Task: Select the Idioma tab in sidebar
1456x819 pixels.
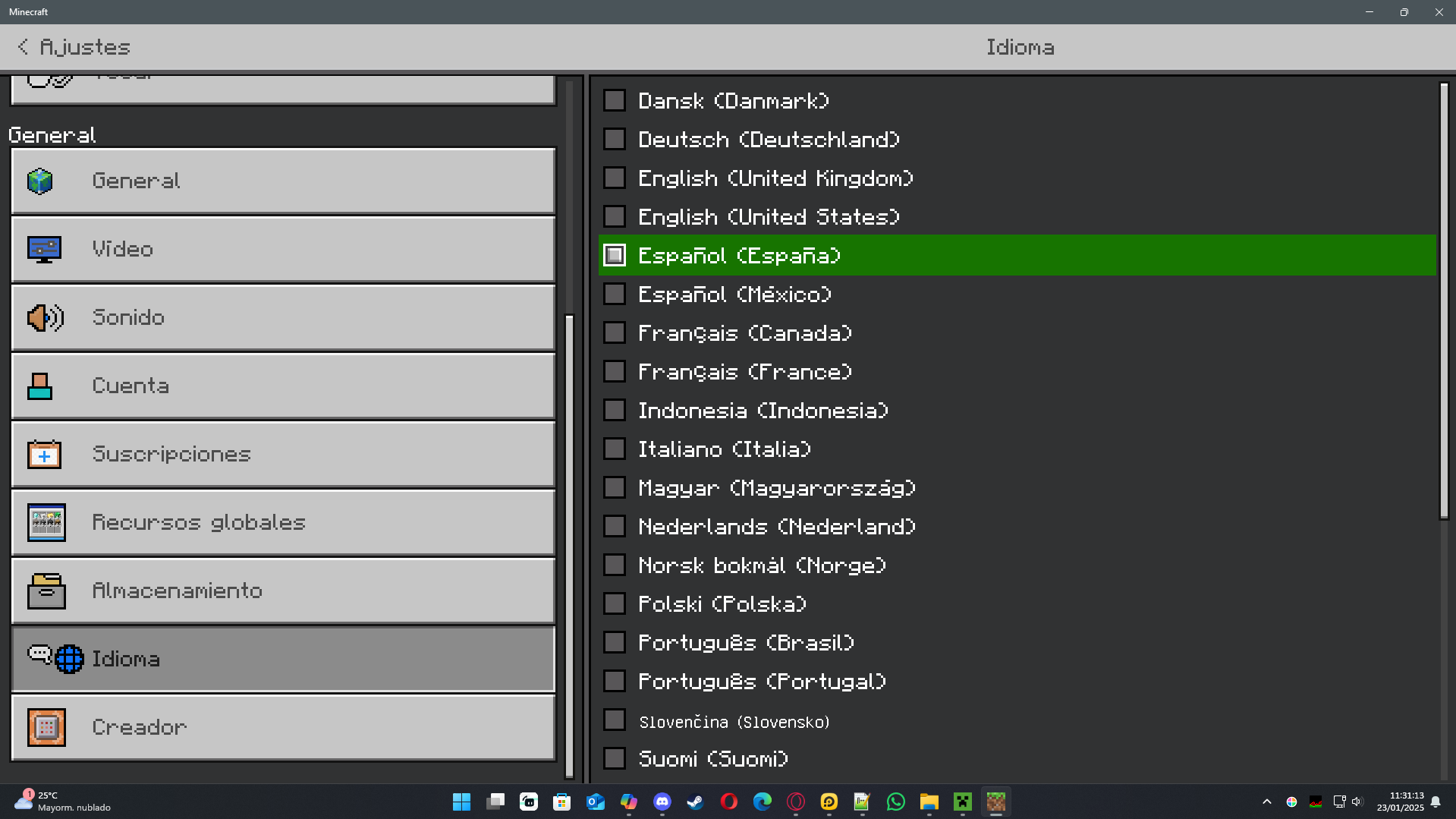Action: point(283,659)
